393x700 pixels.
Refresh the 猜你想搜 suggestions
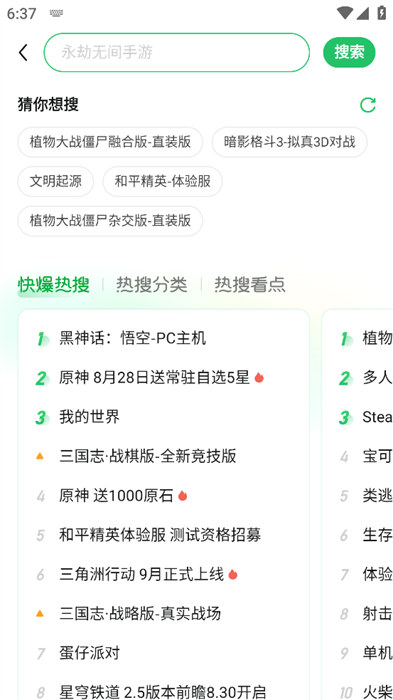(x=368, y=105)
